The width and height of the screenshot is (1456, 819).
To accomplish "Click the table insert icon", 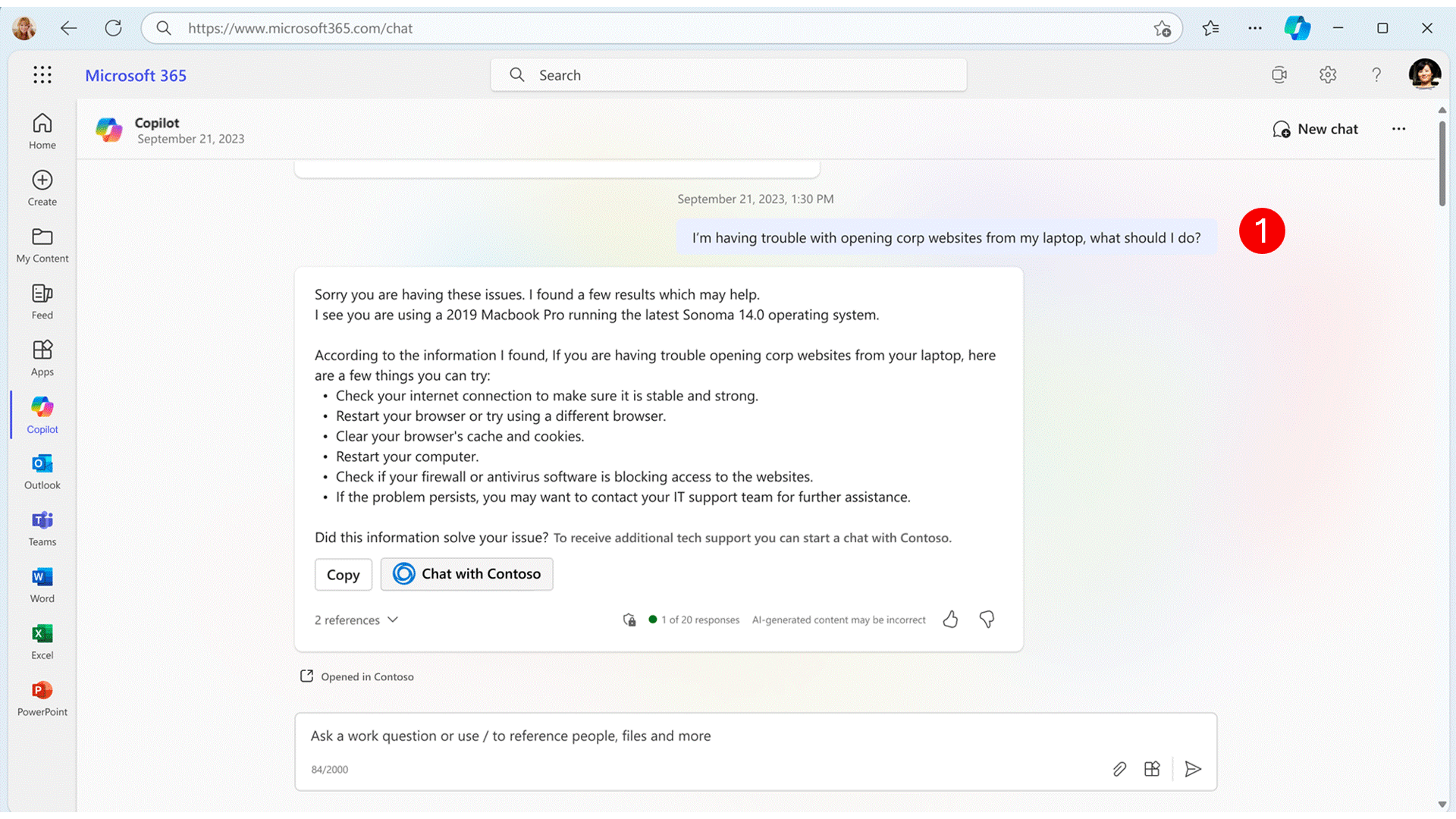I will click(x=1152, y=768).
